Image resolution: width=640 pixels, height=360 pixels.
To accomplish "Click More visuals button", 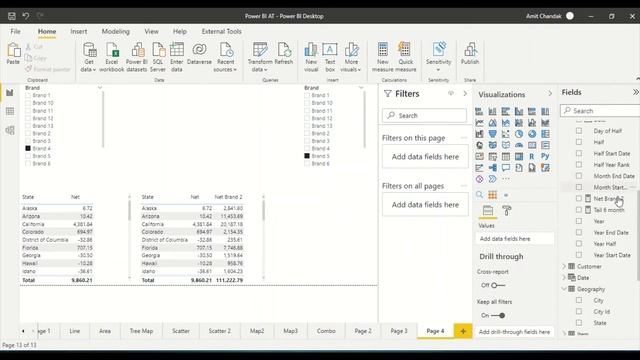I will (351, 57).
